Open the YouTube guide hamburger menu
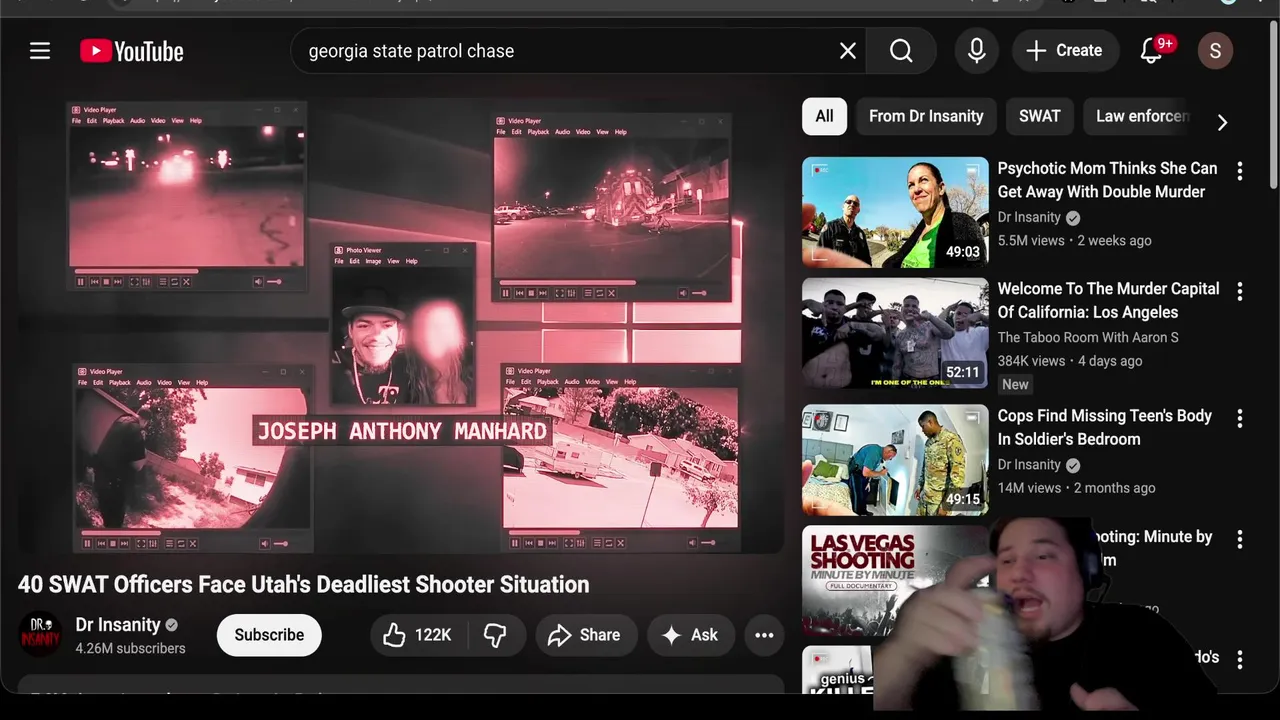1280x720 pixels. coord(40,51)
